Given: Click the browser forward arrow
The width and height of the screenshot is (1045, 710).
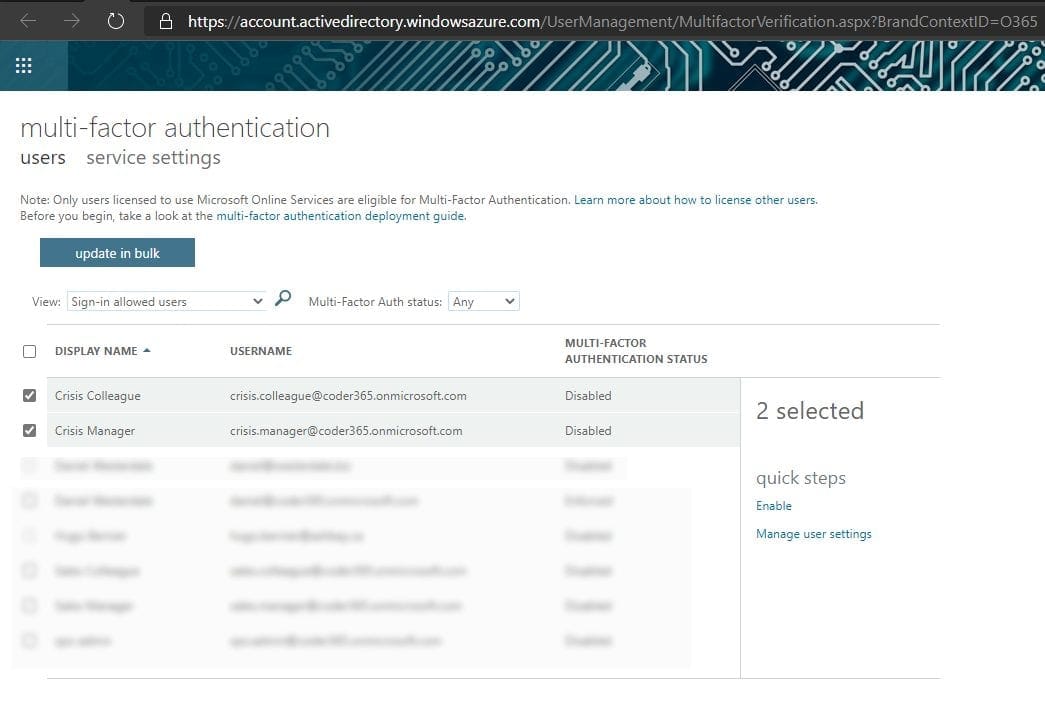Looking at the screenshot, I should pyautogui.click(x=72, y=21).
